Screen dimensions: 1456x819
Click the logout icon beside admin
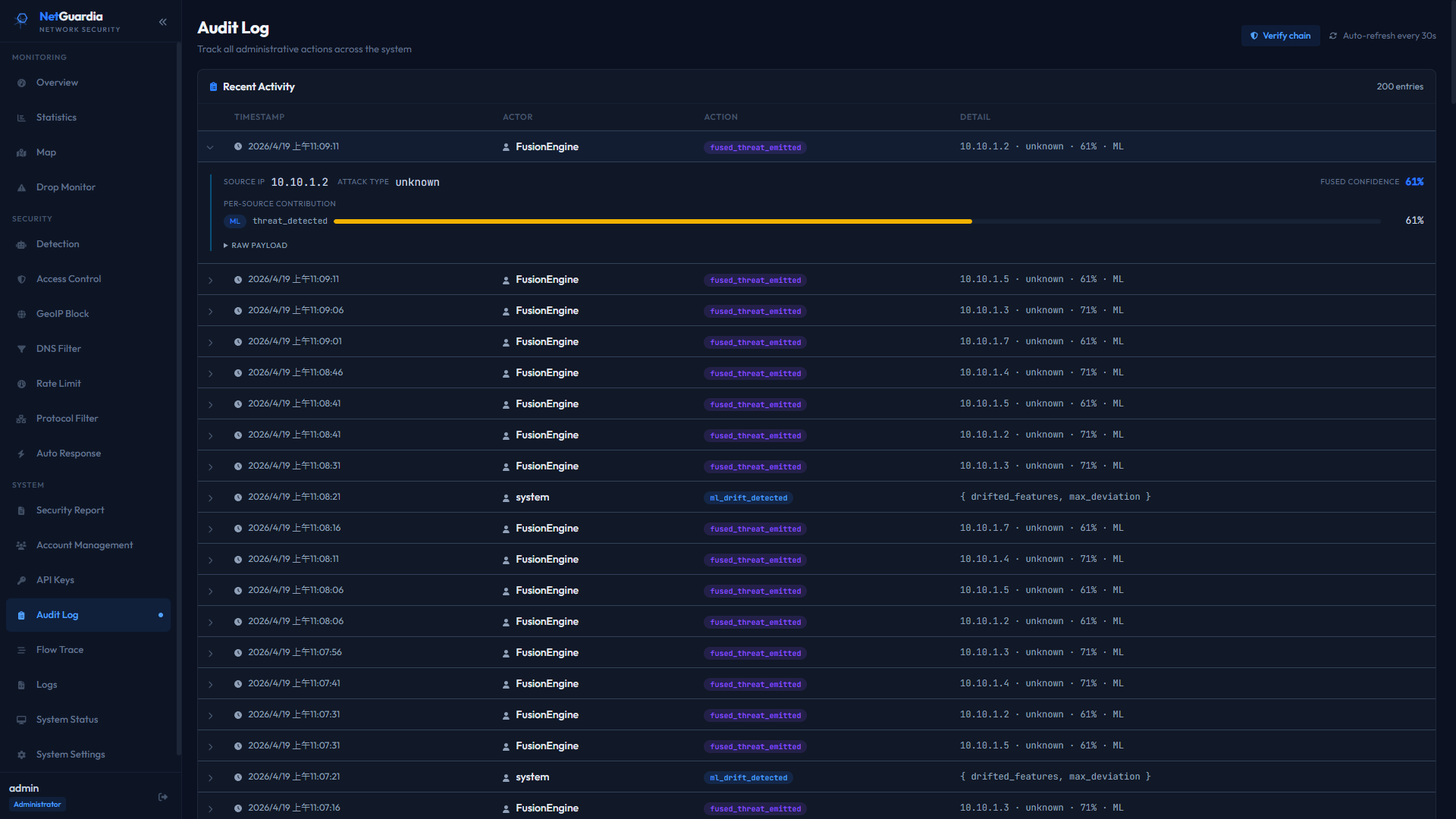[163, 797]
